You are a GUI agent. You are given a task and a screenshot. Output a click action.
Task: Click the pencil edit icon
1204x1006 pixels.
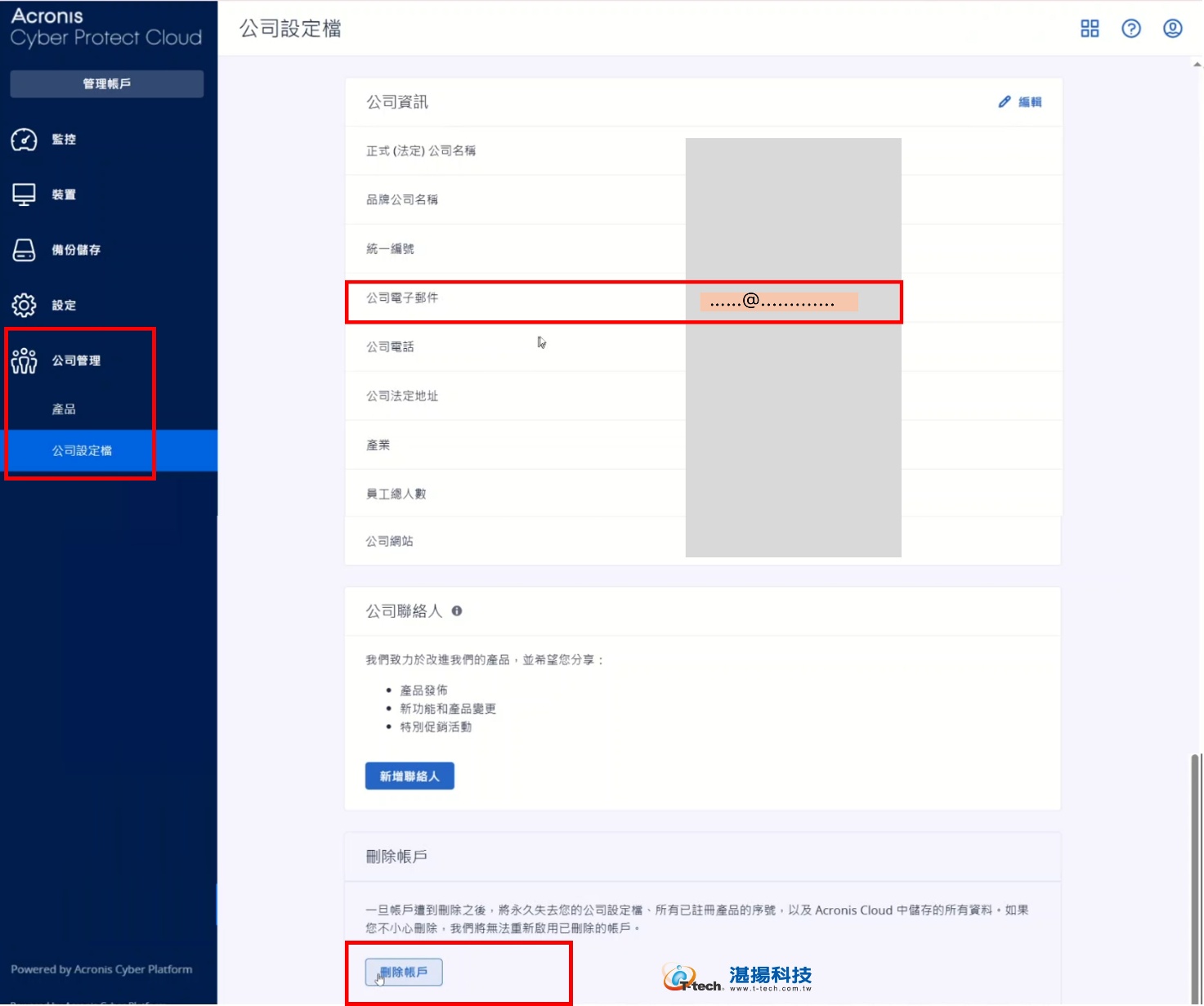pos(1005,102)
